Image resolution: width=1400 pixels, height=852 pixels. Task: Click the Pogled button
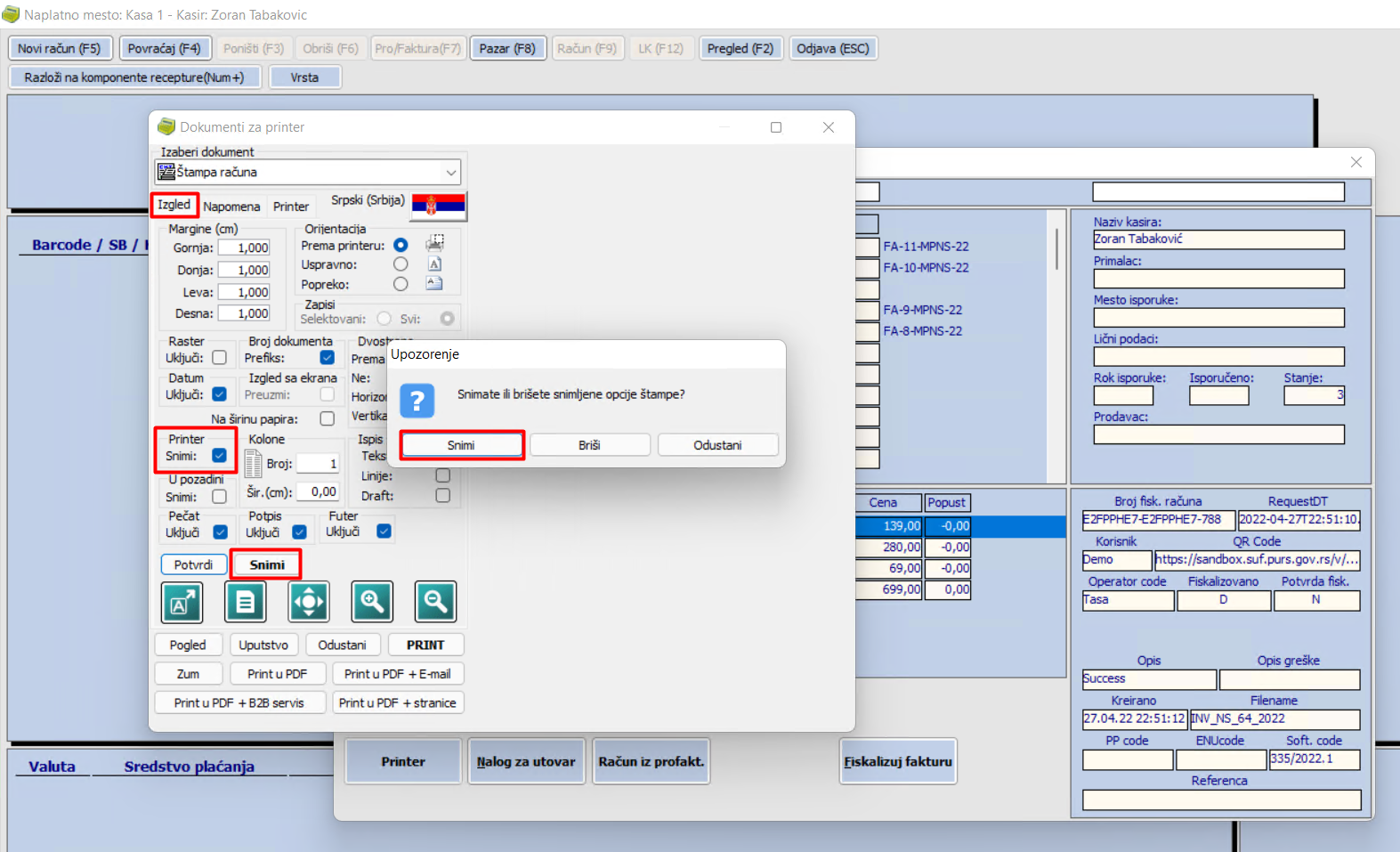pyautogui.click(x=188, y=645)
